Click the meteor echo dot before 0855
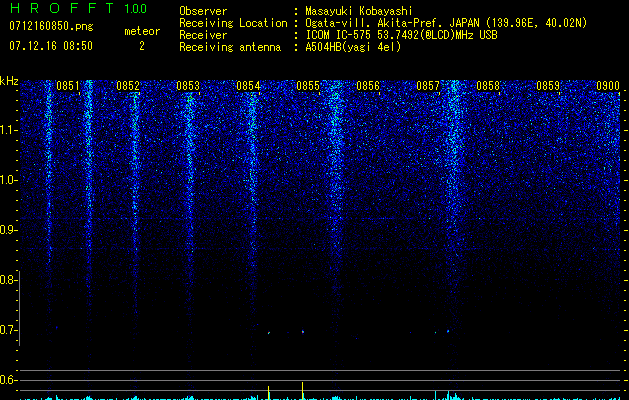 coord(269,333)
